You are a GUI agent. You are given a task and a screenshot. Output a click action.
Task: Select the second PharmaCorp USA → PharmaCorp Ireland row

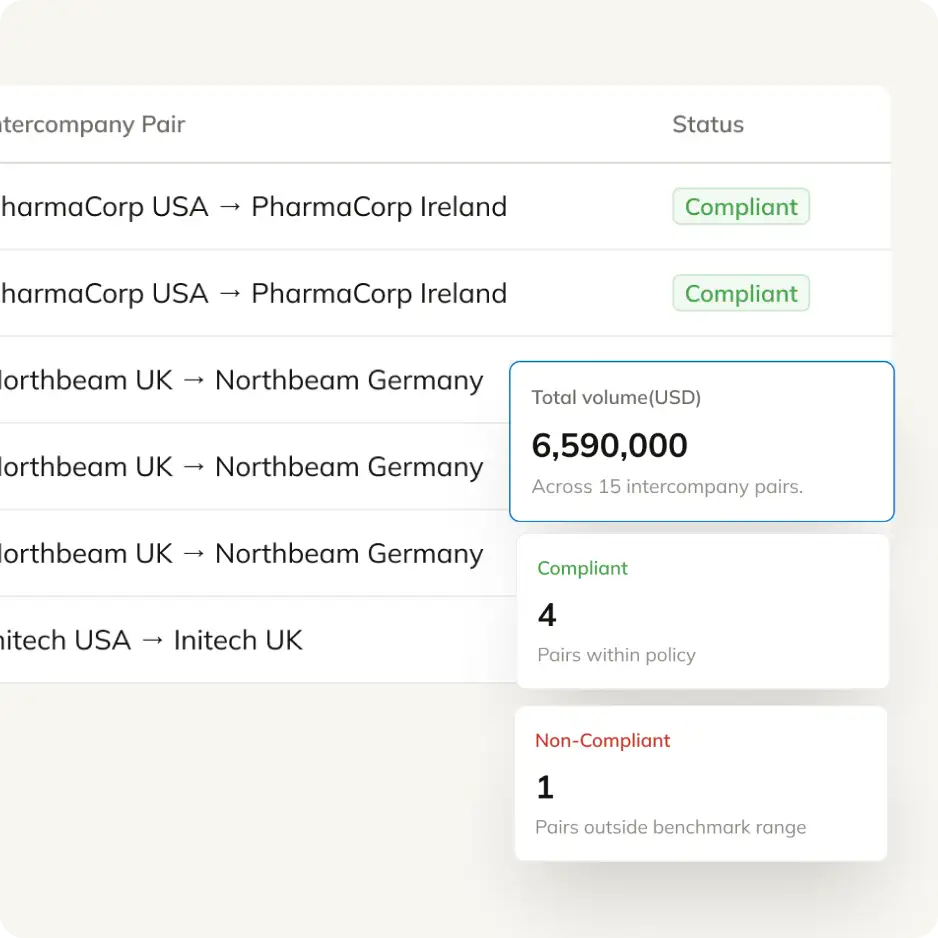click(x=252, y=294)
